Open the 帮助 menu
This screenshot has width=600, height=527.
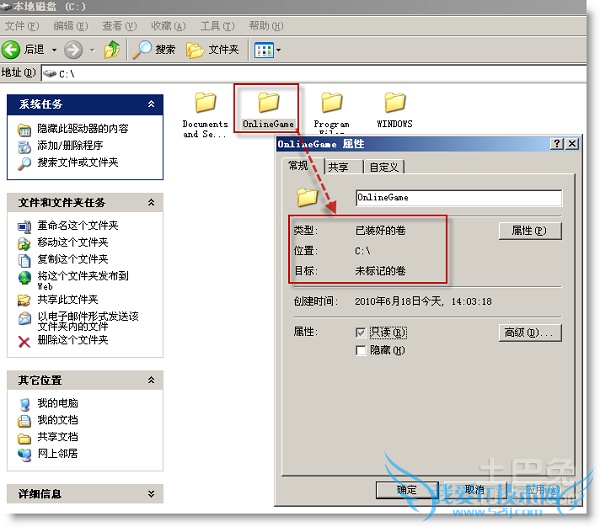point(266,26)
